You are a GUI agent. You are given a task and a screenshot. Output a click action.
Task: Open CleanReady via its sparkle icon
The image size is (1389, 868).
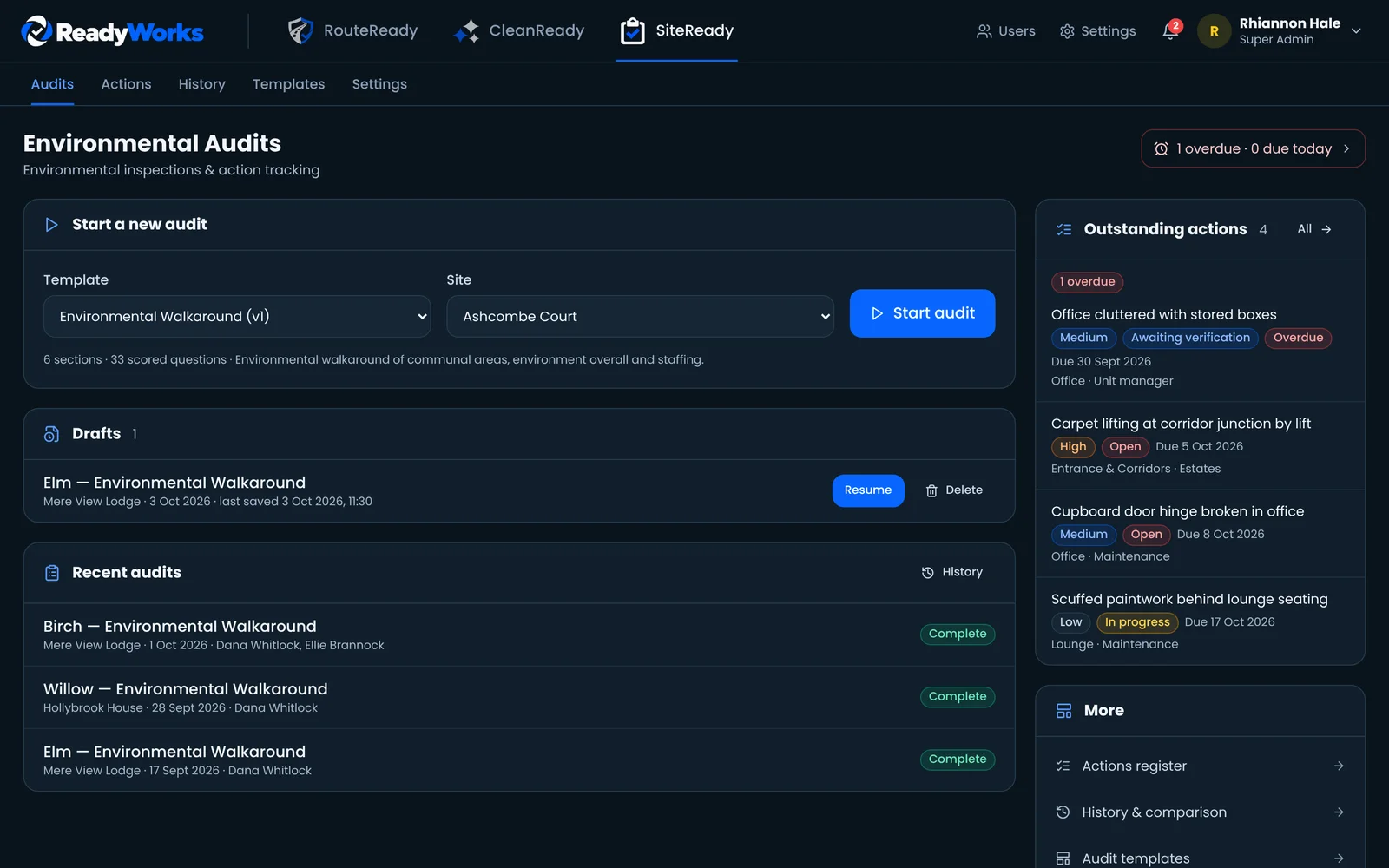[466, 30]
